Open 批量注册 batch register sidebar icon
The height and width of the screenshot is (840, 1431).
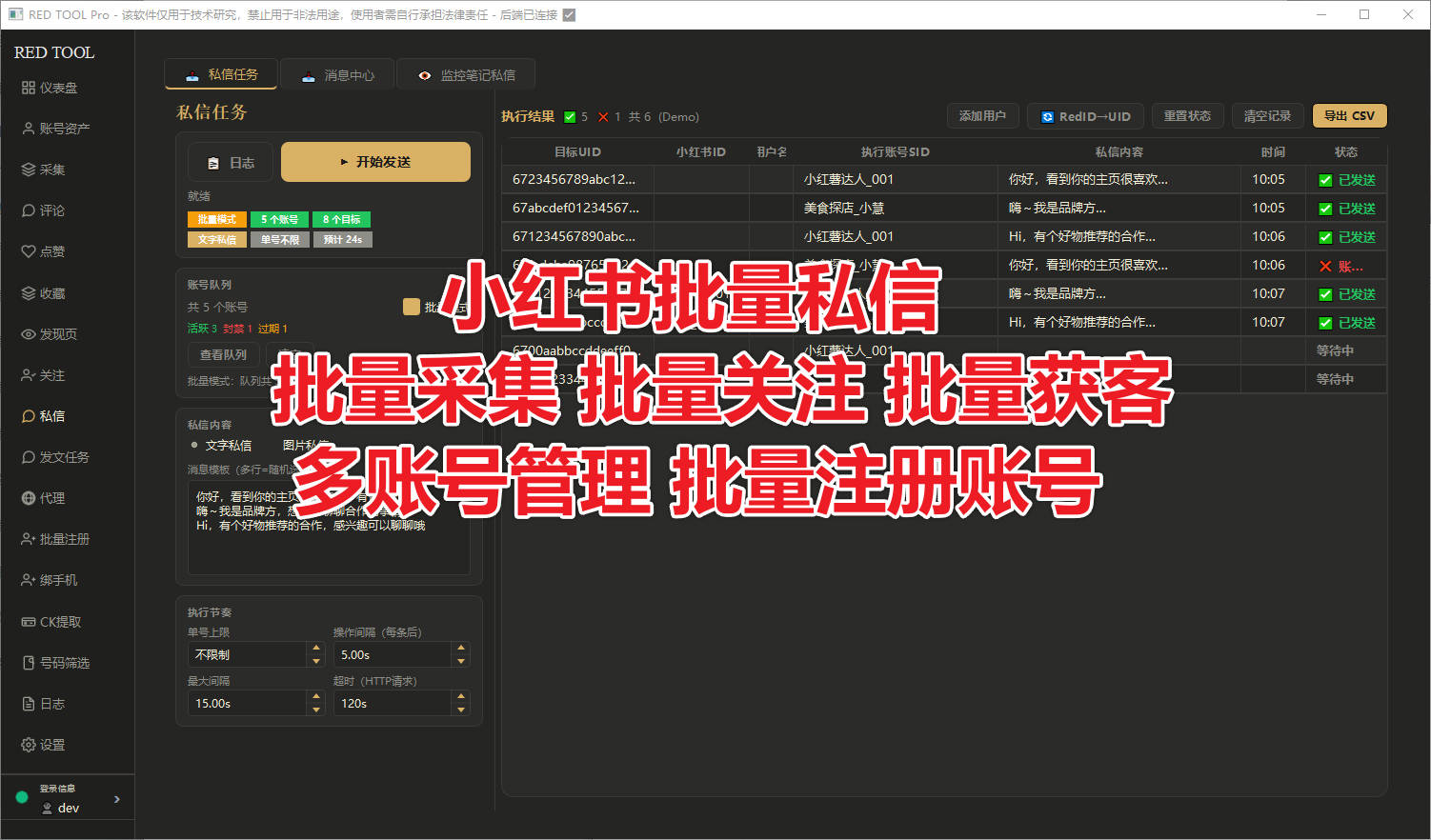[29, 539]
